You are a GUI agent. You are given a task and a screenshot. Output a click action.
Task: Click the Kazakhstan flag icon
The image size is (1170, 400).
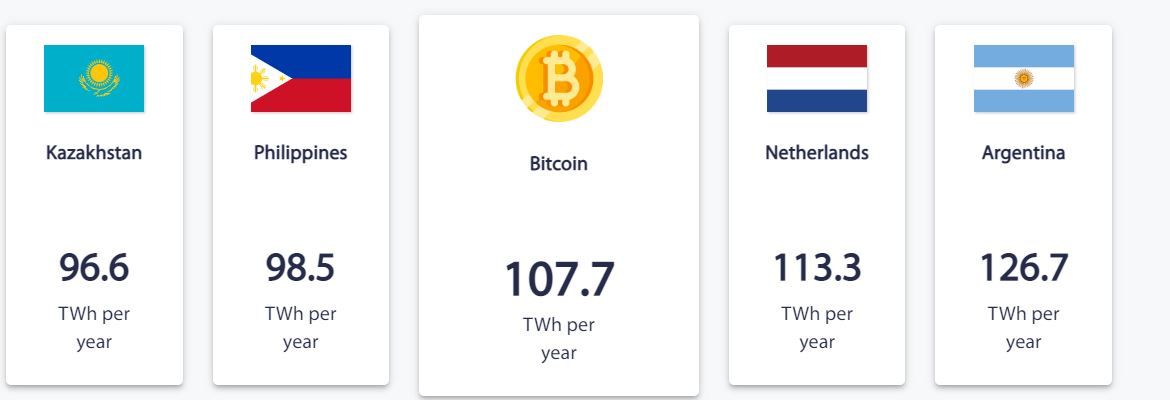click(x=94, y=78)
